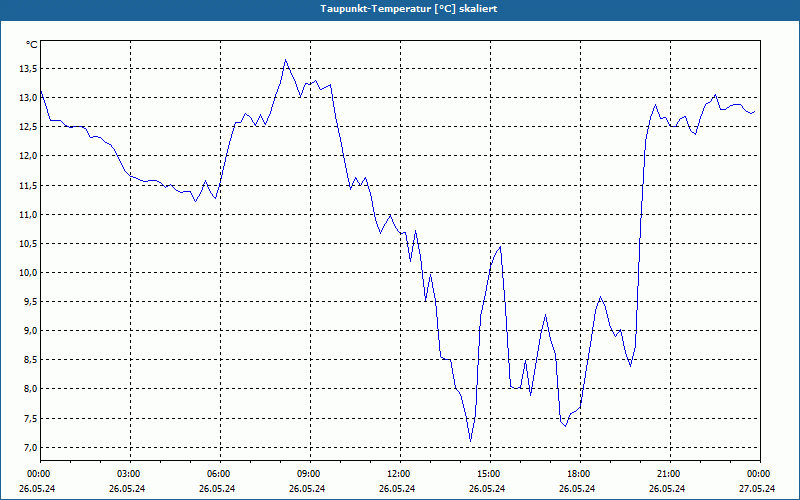Click the 18:00 time axis label
Image resolution: width=800 pixels, height=500 pixels.
point(580,474)
